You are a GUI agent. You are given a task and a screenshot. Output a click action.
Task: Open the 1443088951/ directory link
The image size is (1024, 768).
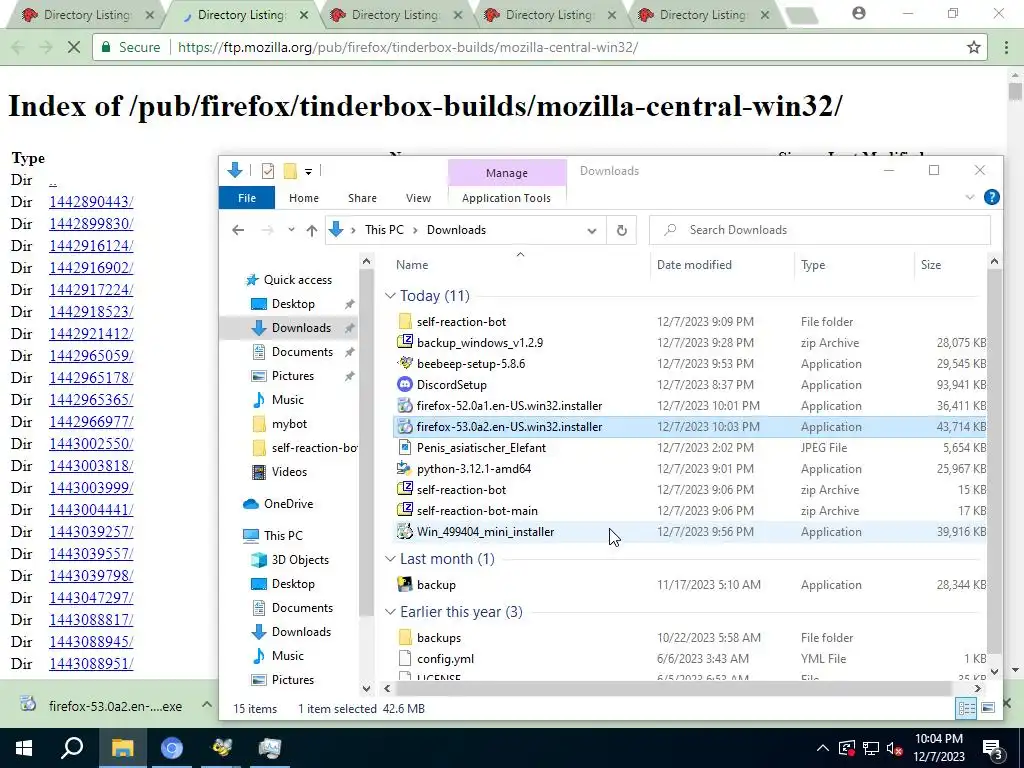(x=91, y=664)
